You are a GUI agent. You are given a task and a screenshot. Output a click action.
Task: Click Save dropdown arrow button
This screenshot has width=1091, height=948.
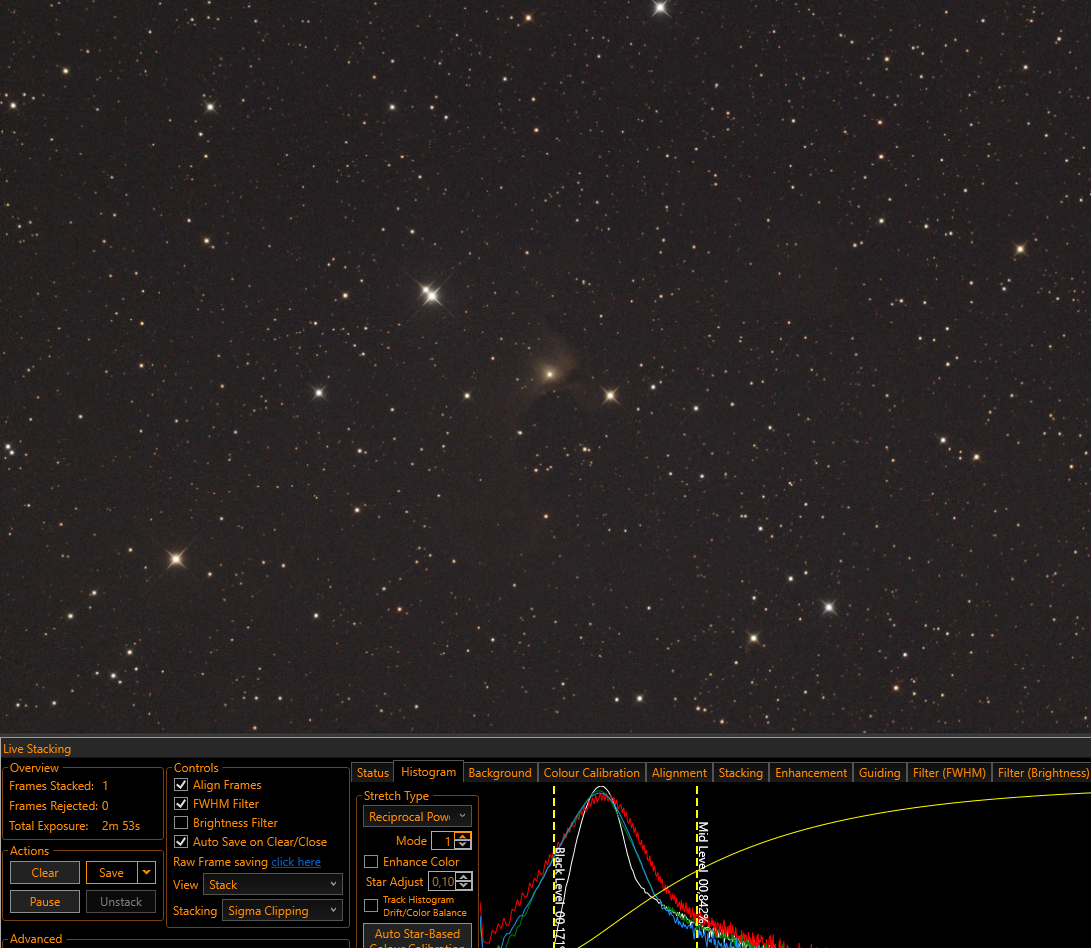(146, 872)
